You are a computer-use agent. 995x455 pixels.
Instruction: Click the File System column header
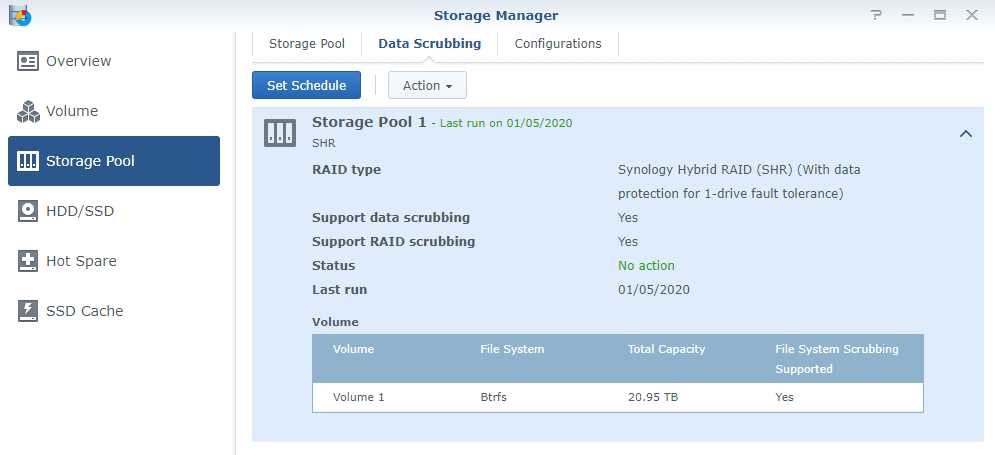point(512,349)
